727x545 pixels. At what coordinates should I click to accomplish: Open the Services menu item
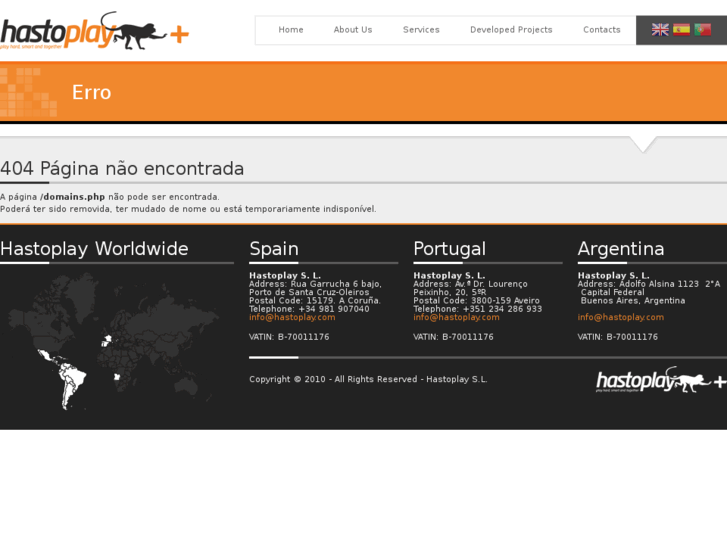(421, 30)
